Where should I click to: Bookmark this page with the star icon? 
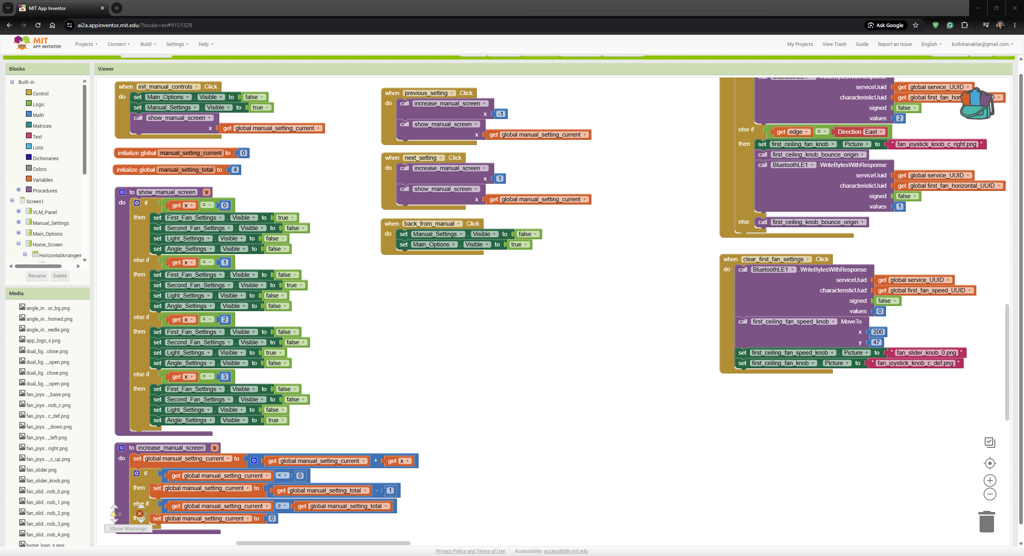pos(916,25)
